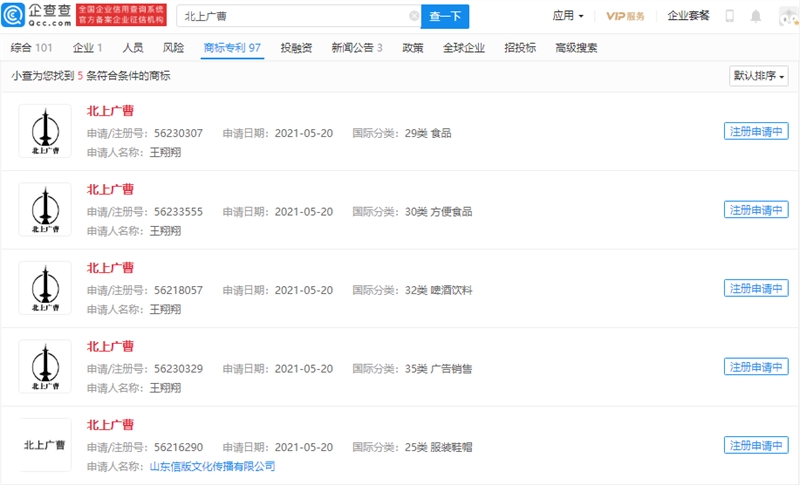
Task: Click registration number 56233555 text
Action: [179, 212]
